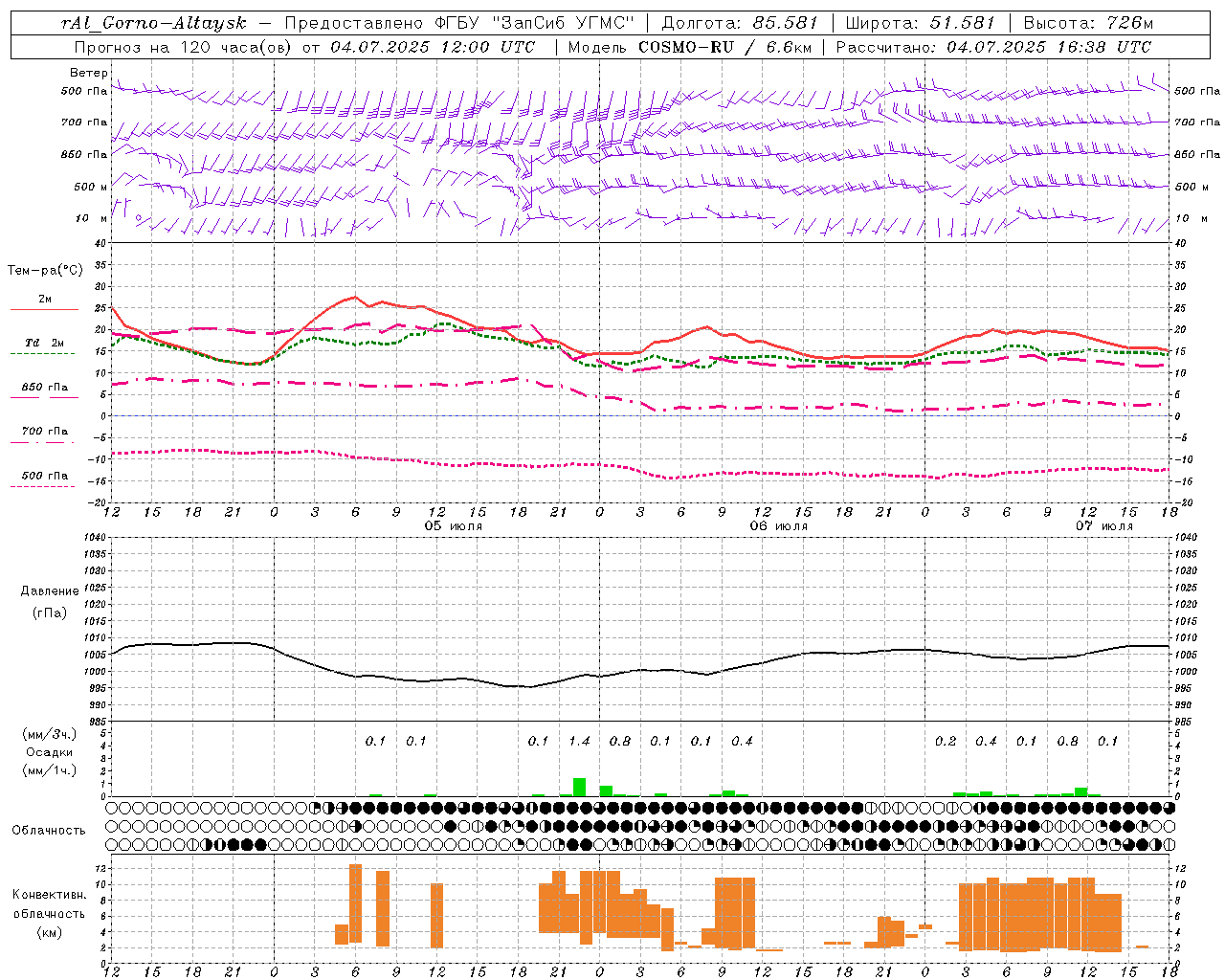Select left '10 м' wind level label
Image resolution: width=1225 pixels, height=980 pixels.
[91, 218]
